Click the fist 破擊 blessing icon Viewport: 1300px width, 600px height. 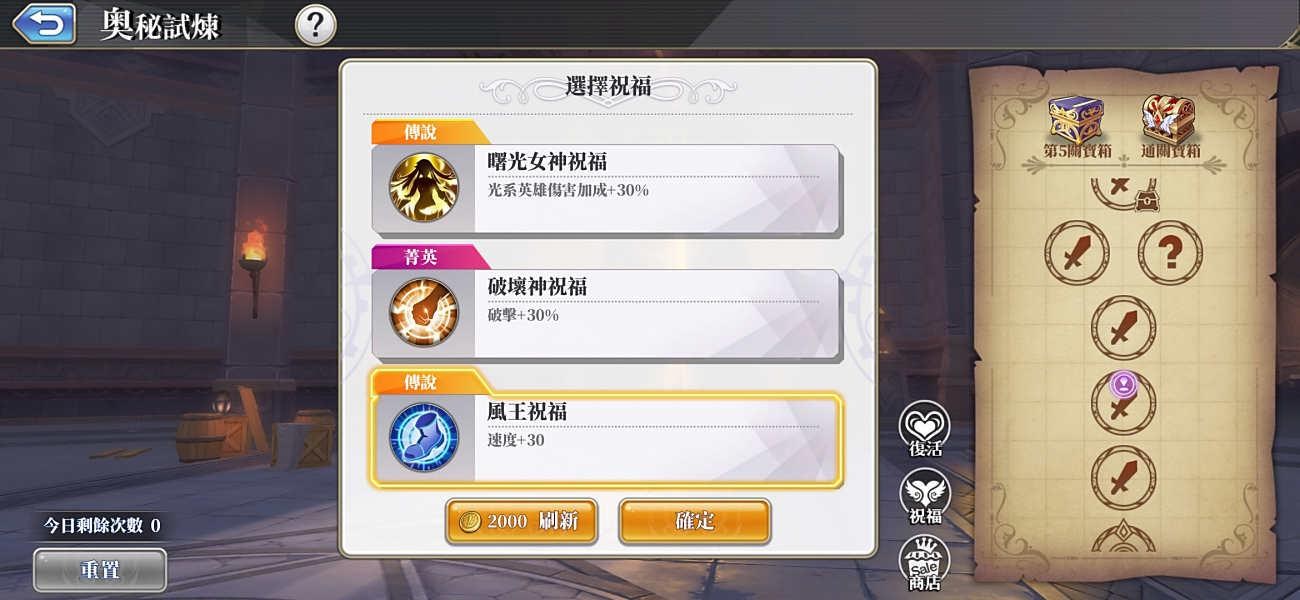coord(423,313)
